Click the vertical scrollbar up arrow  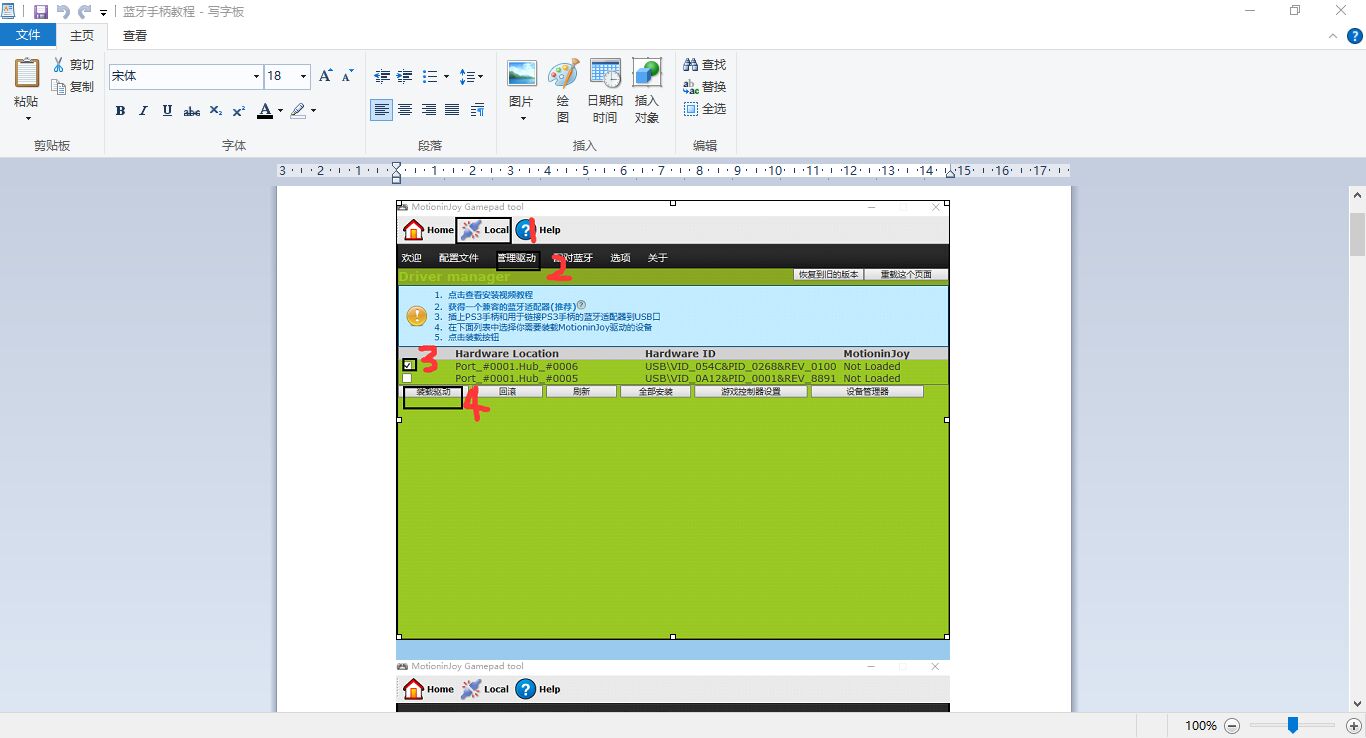(1357, 194)
